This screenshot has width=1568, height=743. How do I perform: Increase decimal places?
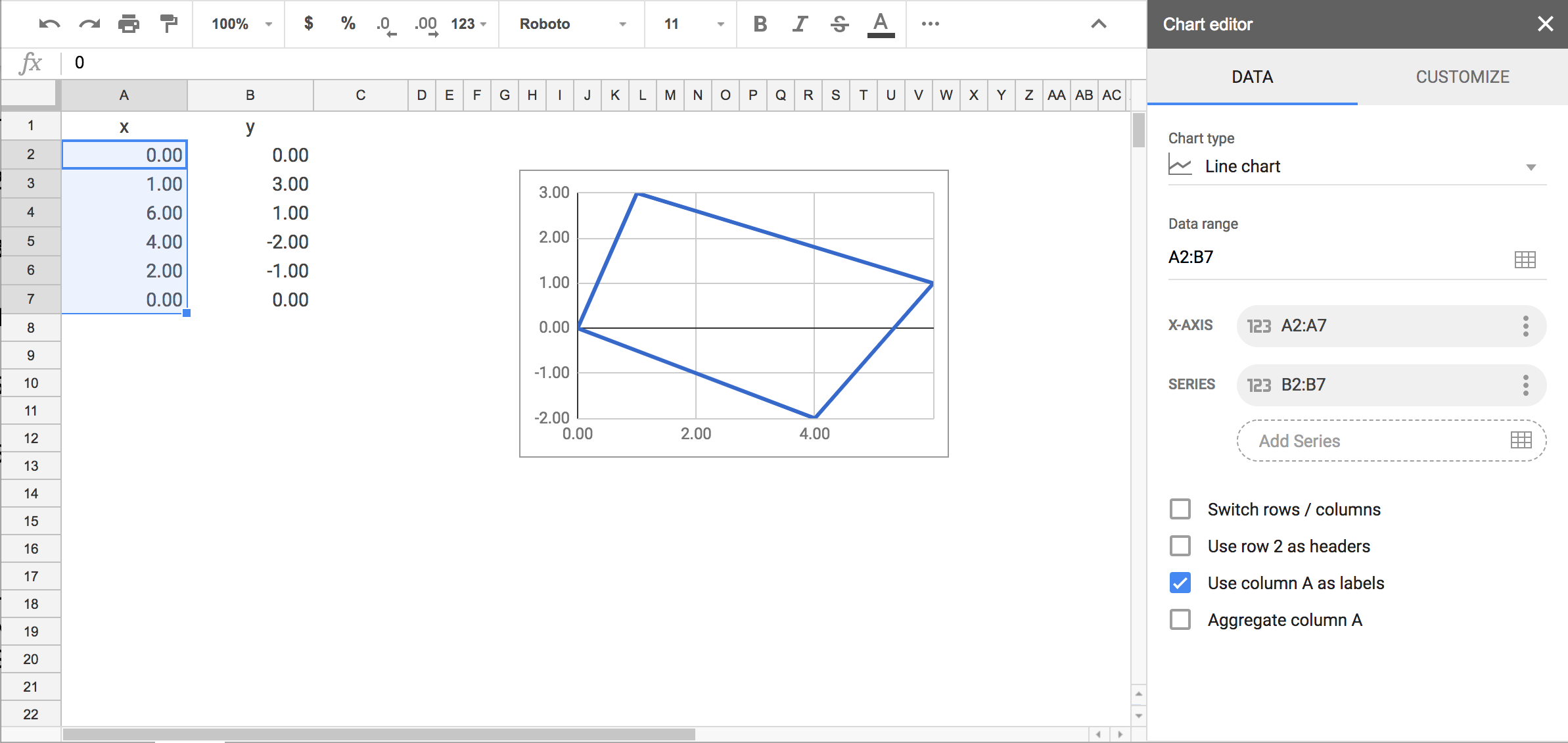(x=426, y=25)
